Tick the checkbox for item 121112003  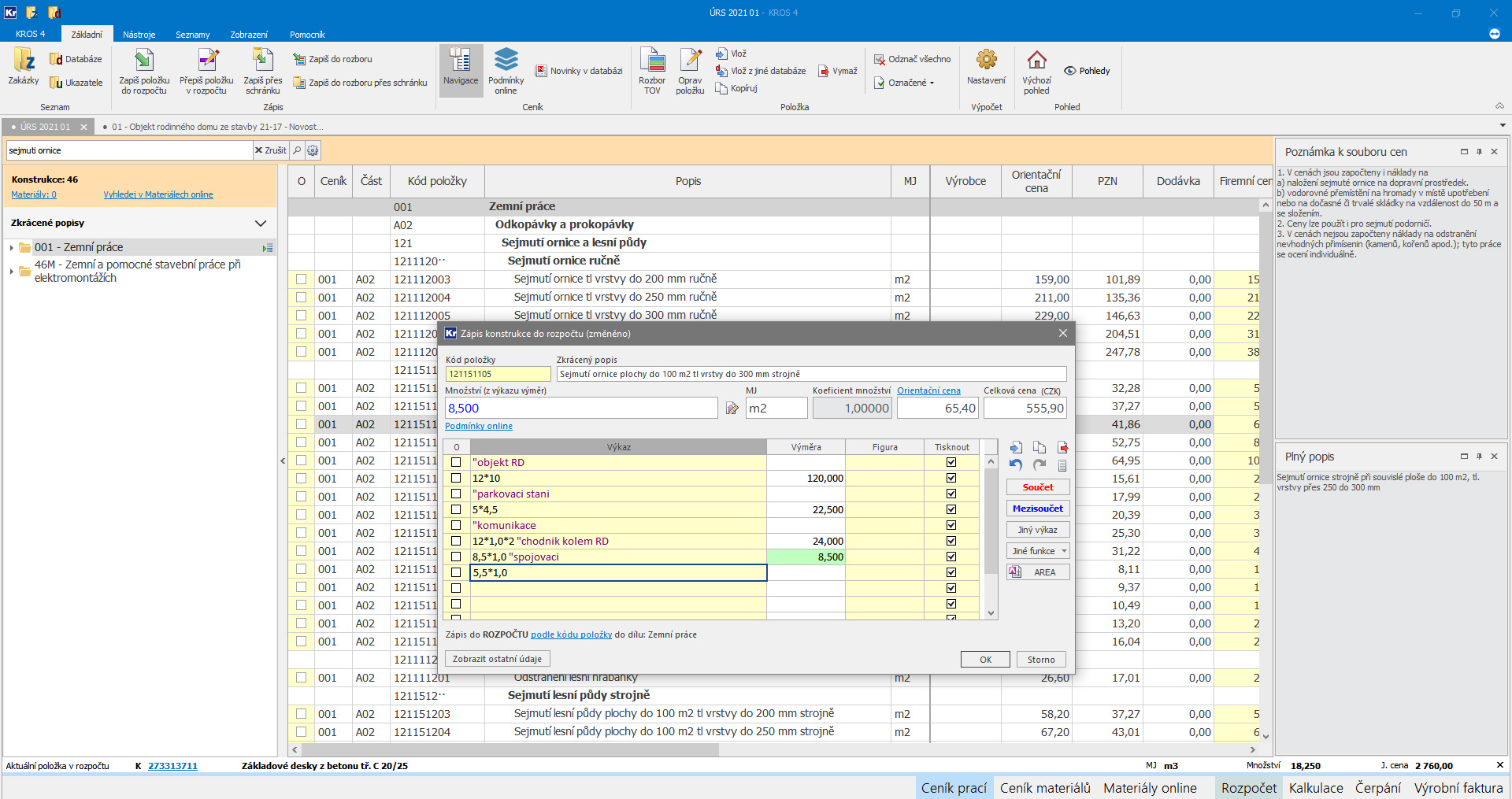301,279
